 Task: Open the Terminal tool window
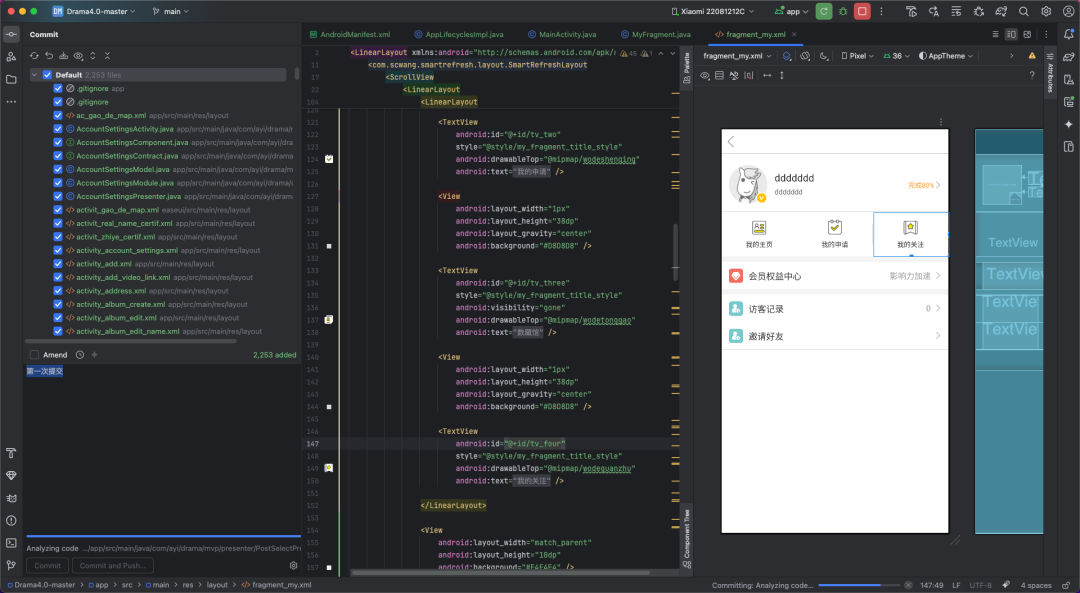[11, 543]
